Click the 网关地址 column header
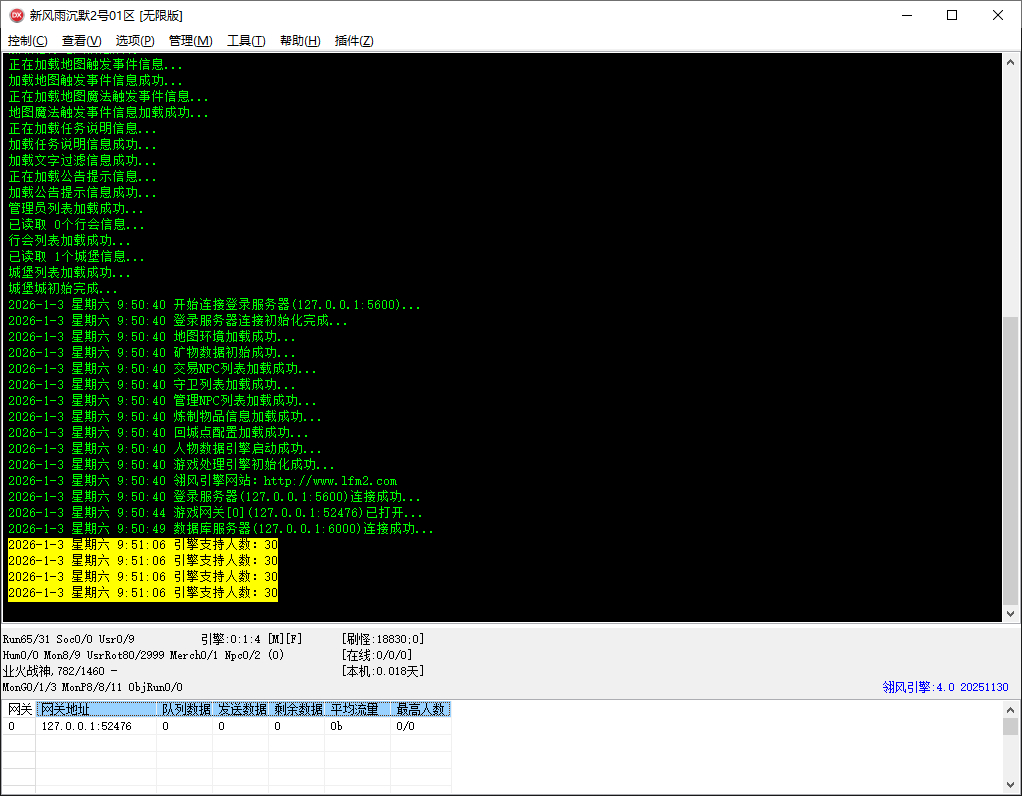The image size is (1022, 796). point(97,709)
